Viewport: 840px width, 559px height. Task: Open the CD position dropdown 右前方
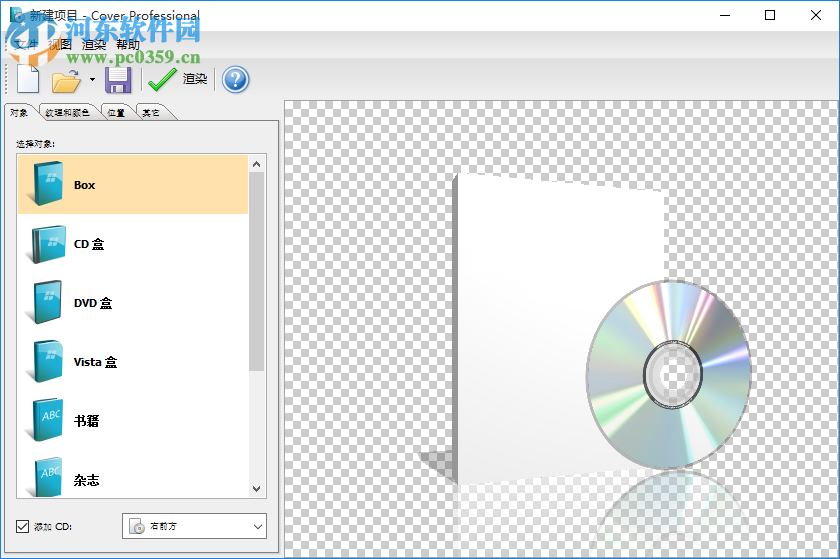click(x=194, y=526)
